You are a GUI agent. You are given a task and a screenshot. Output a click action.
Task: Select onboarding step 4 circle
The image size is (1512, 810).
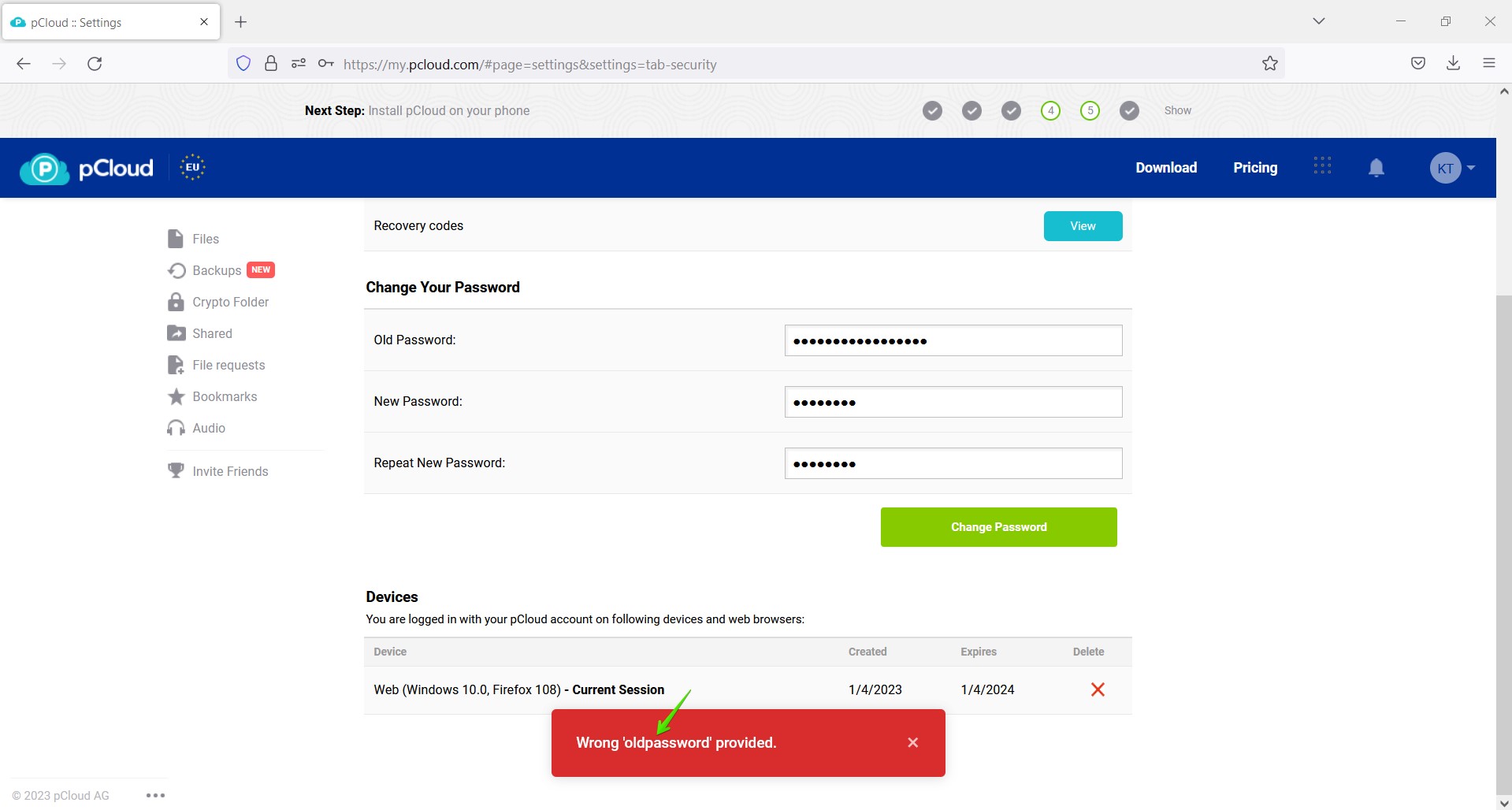1050,110
